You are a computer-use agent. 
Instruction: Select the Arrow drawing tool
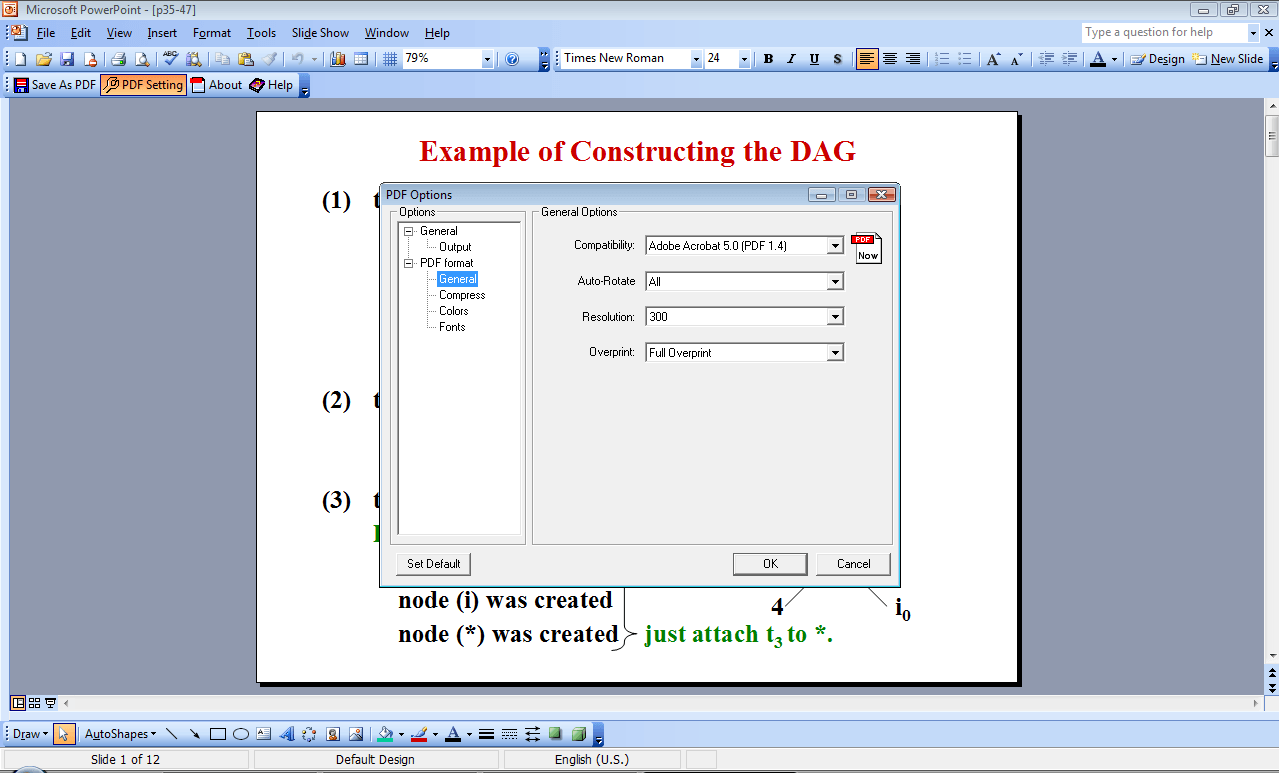pyautogui.click(x=194, y=734)
